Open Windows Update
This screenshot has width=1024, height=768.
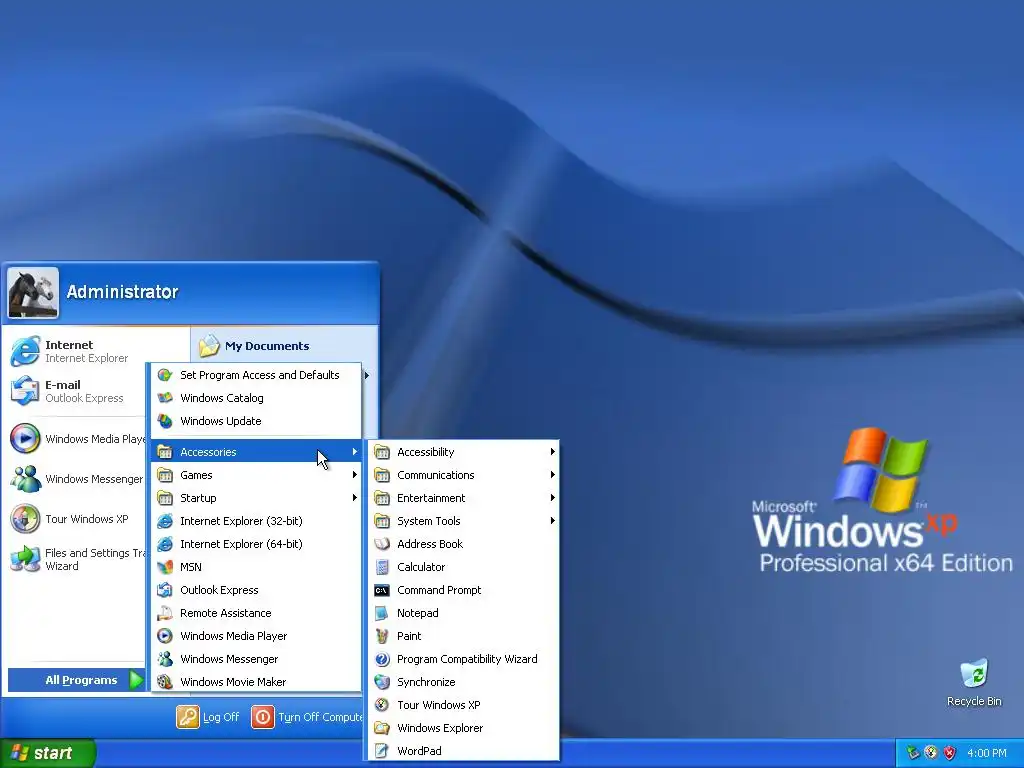(256, 421)
